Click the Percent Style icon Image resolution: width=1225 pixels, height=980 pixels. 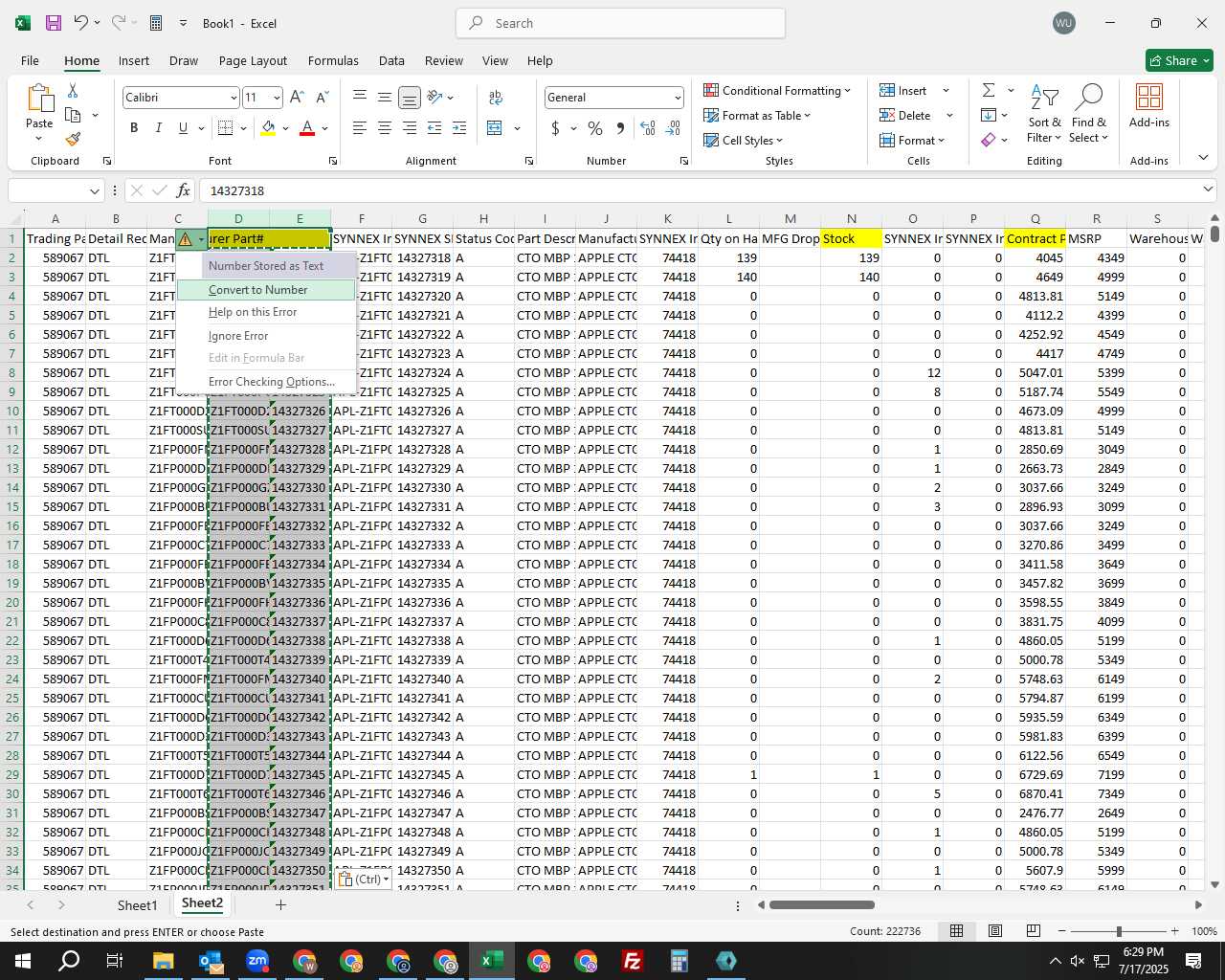(x=595, y=128)
